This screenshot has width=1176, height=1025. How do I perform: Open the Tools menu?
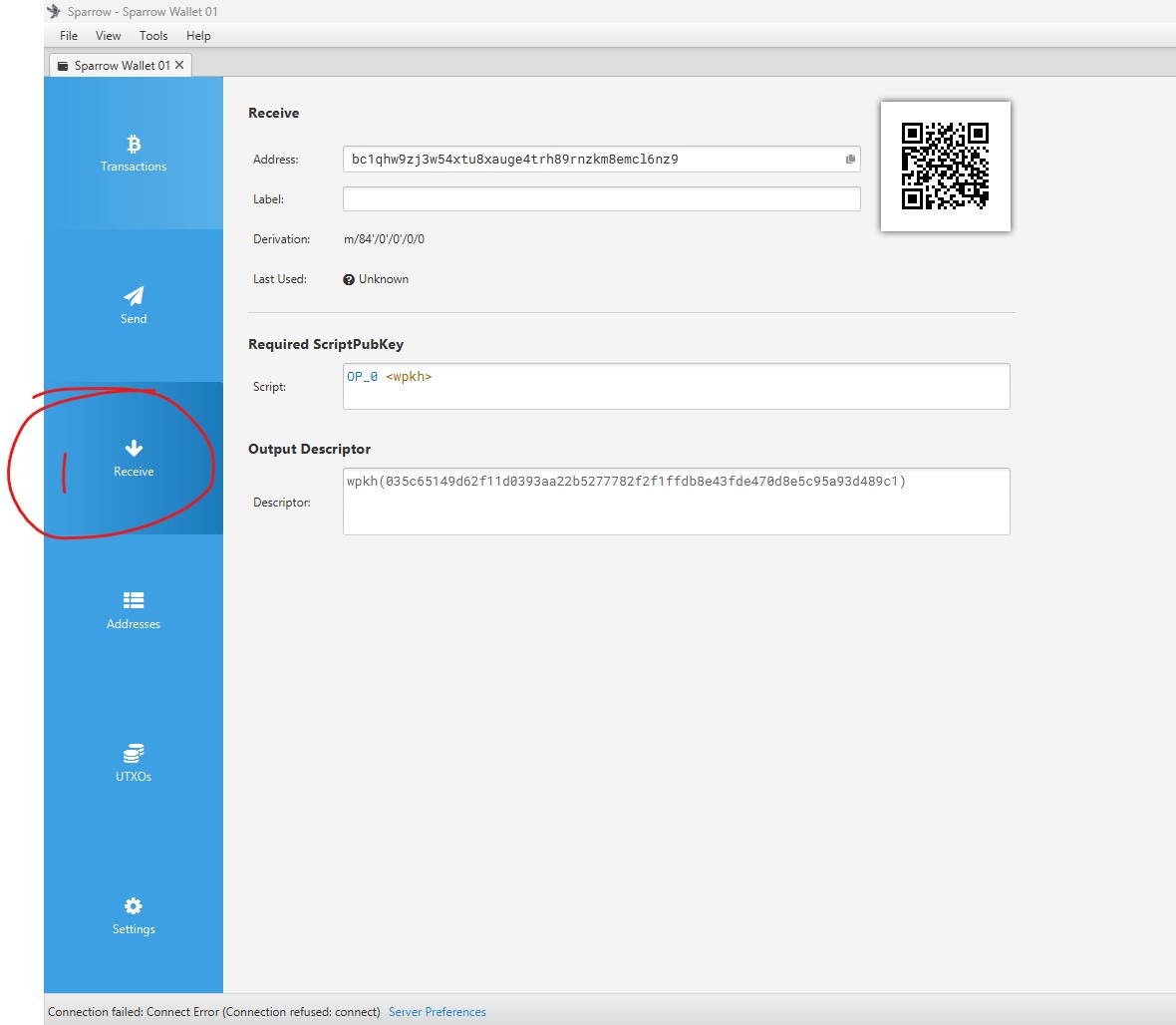153,35
